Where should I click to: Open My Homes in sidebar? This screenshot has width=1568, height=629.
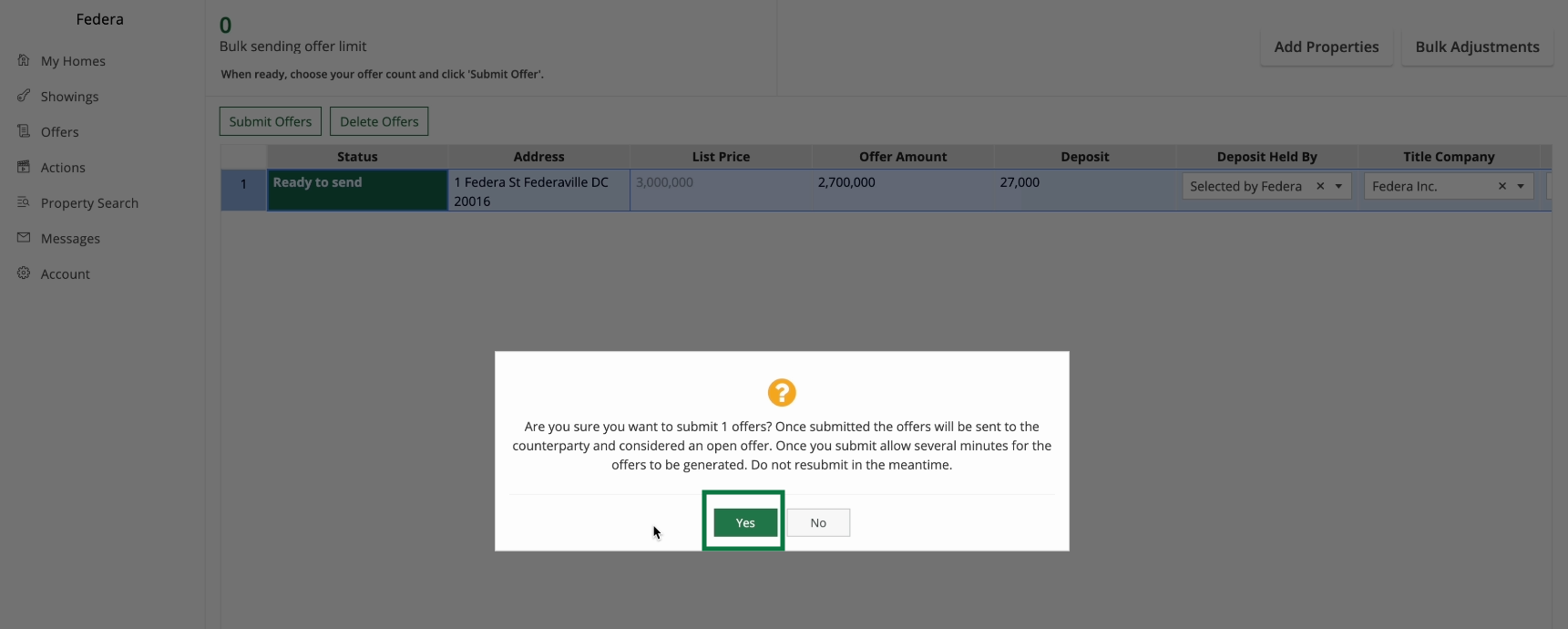pyautogui.click(x=73, y=61)
